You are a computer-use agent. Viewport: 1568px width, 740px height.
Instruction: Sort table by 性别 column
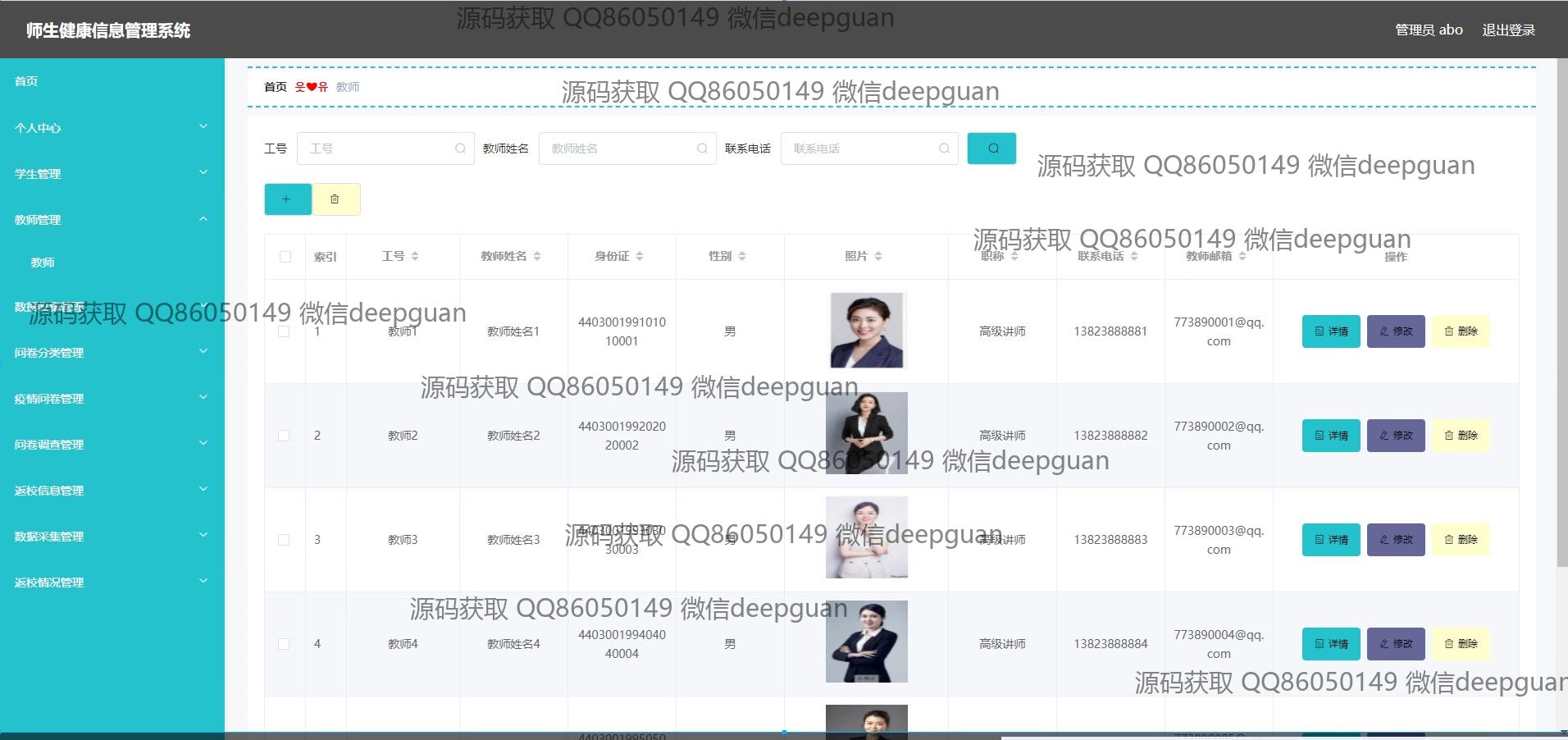click(742, 256)
